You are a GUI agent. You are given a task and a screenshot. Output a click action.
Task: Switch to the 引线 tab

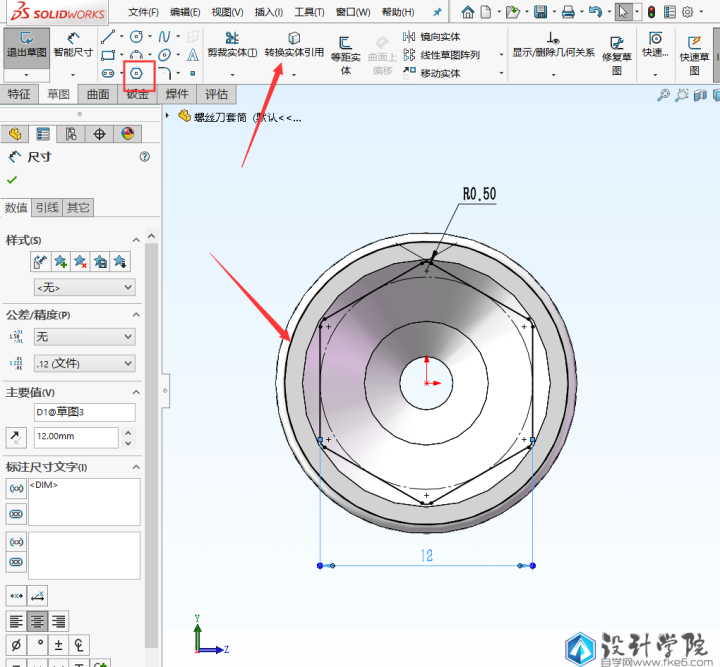pos(47,208)
